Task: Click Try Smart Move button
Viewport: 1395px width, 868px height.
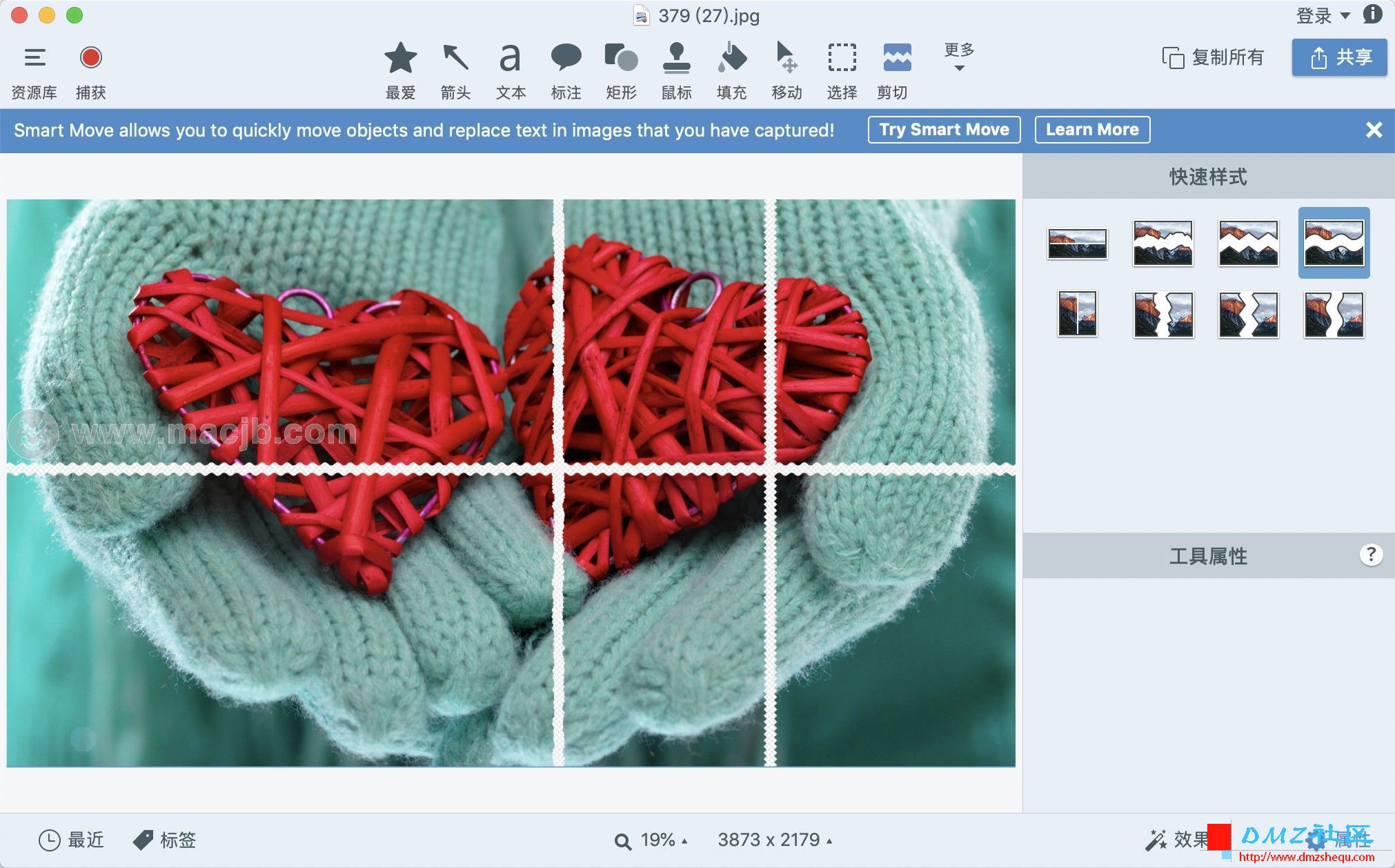Action: (944, 130)
